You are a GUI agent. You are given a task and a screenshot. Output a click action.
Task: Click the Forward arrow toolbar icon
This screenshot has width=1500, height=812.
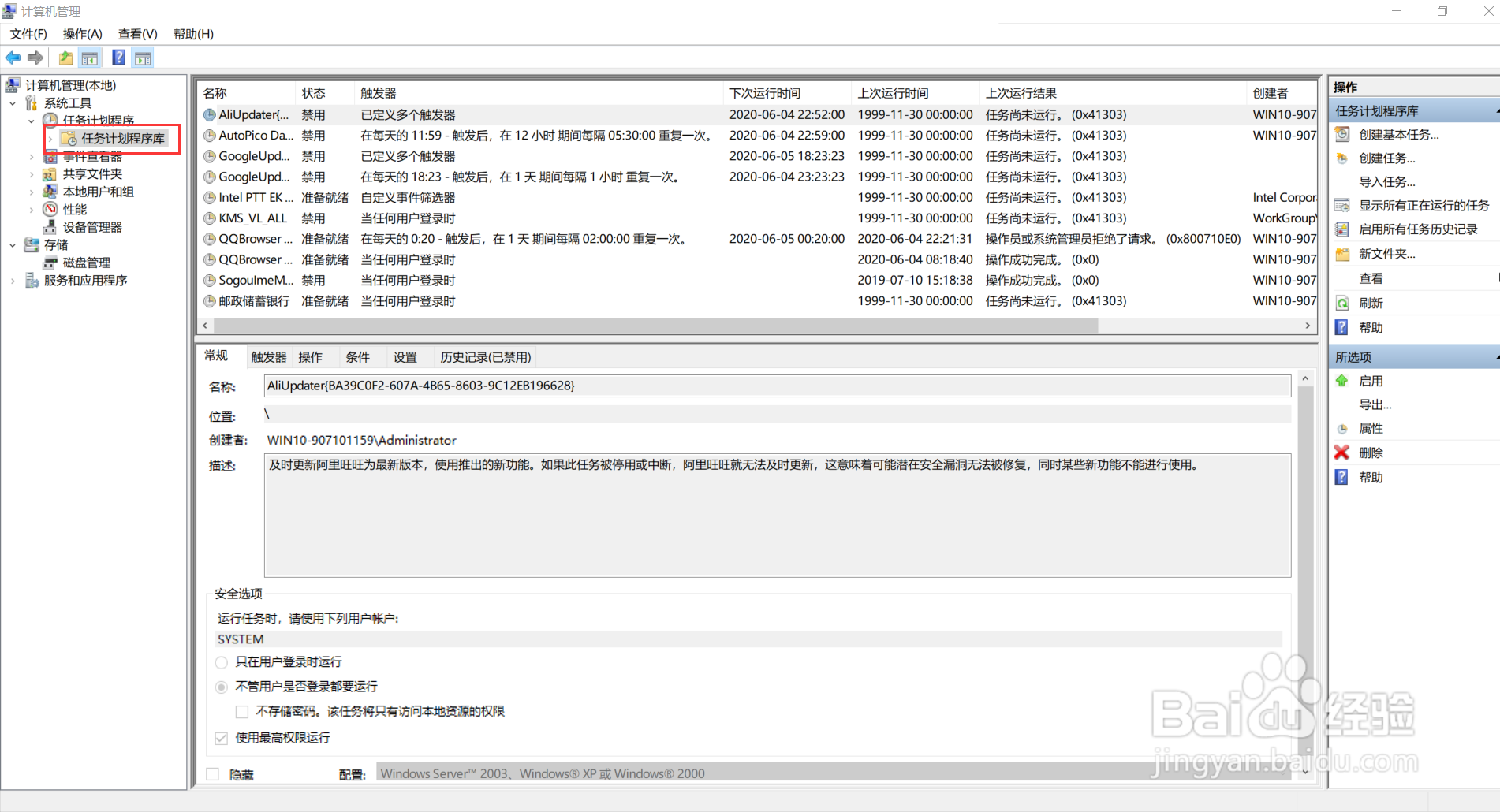pos(35,58)
